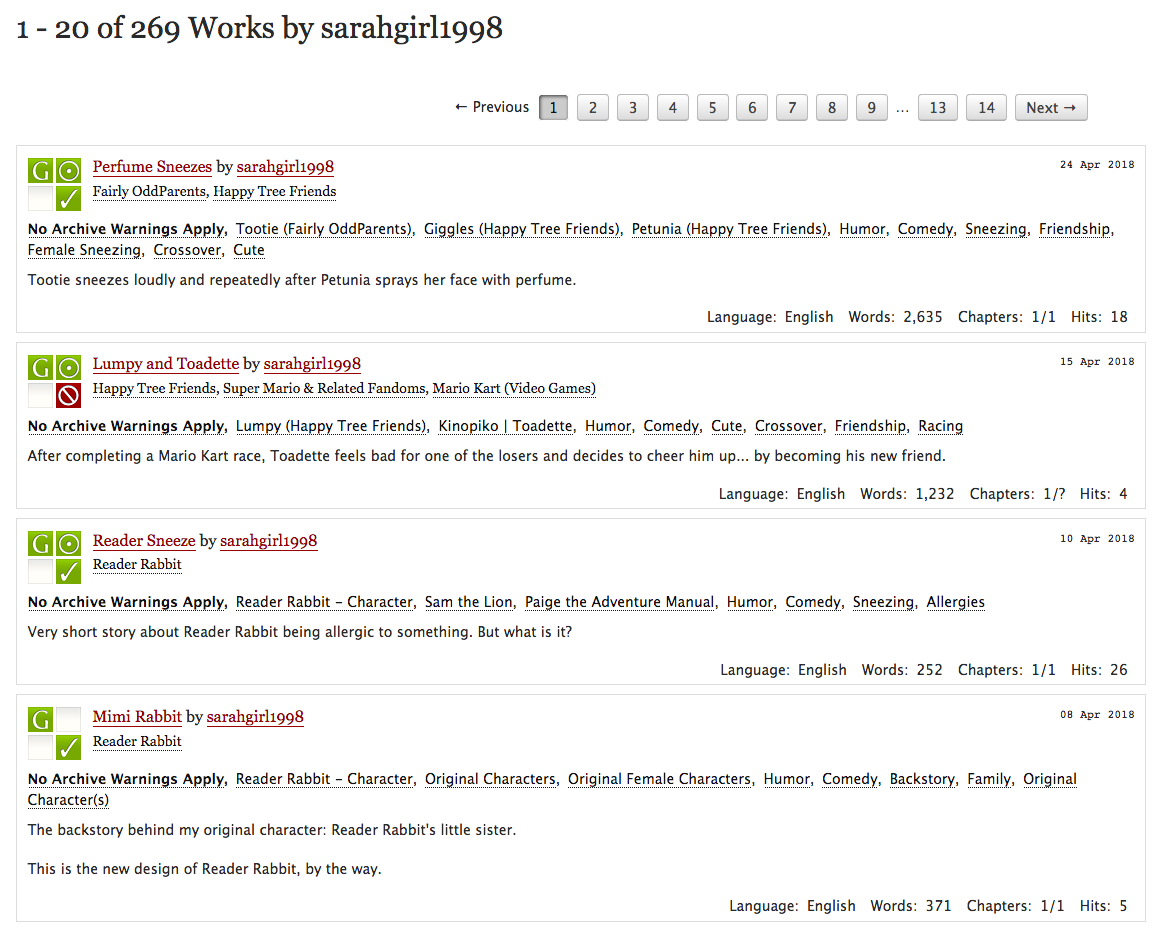Click the G rating icon for Mimi Rabbit
The height and width of the screenshot is (928, 1161).
coord(40,719)
